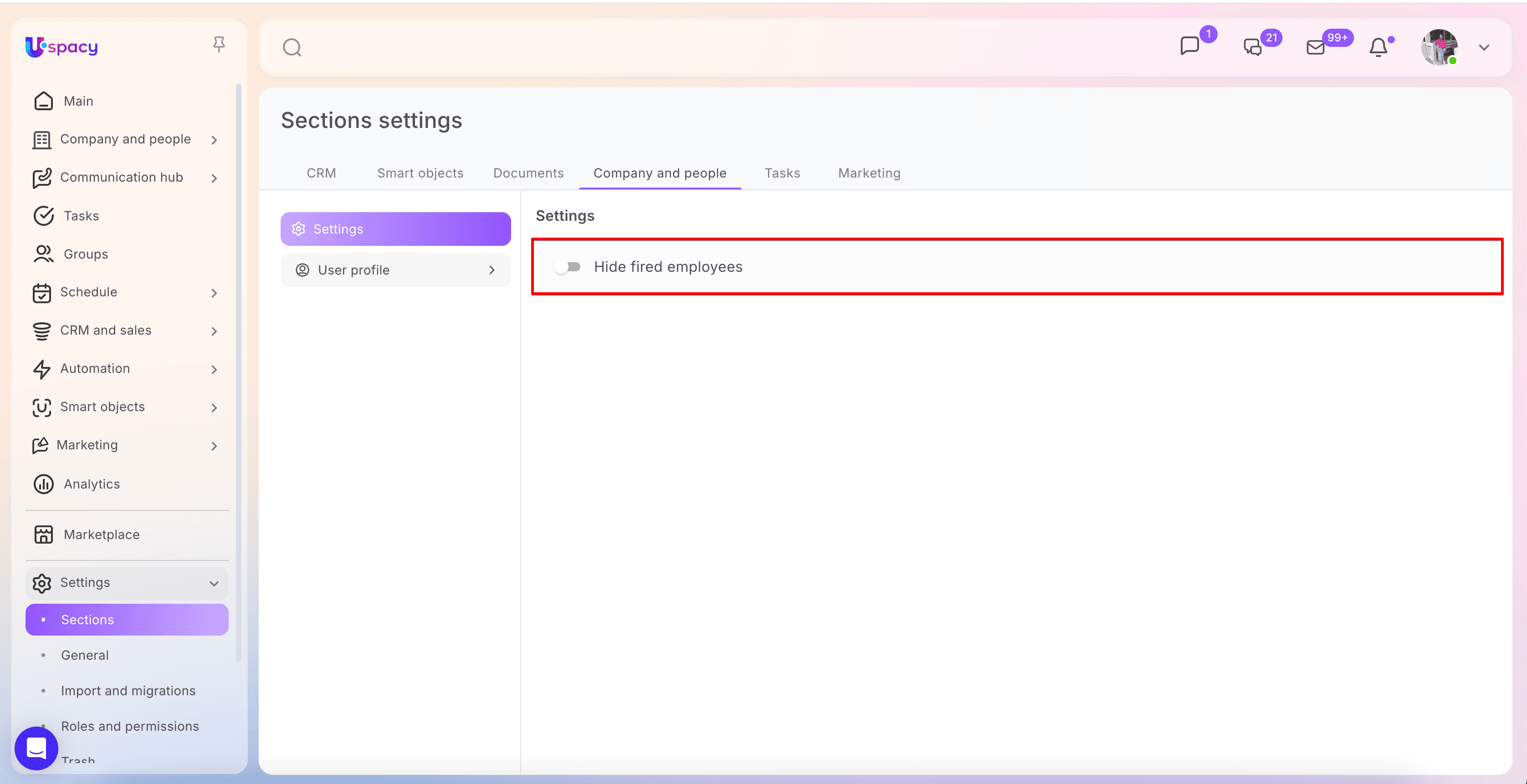Viewport: 1527px width, 784px height.
Task: Open Import and migrations in sidebar
Action: (x=127, y=690)
